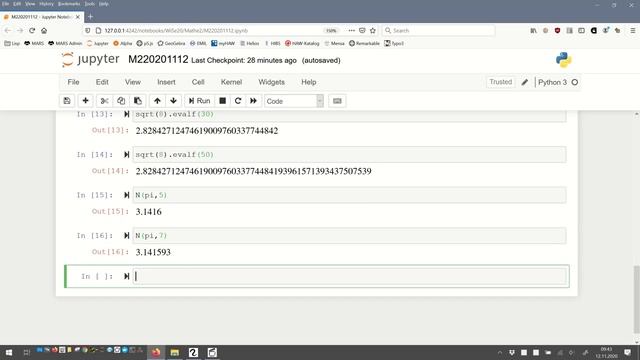Interrupt the kernel with the stop icon
Screen dimensions: 640x360
point(222,101)
